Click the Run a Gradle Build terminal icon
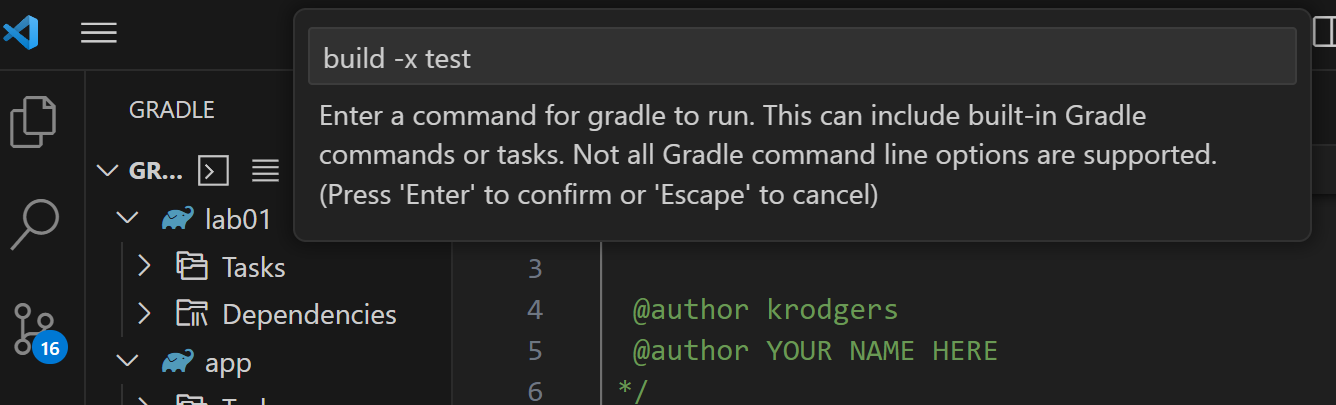1336x405 pixels. tap(214, 171)
